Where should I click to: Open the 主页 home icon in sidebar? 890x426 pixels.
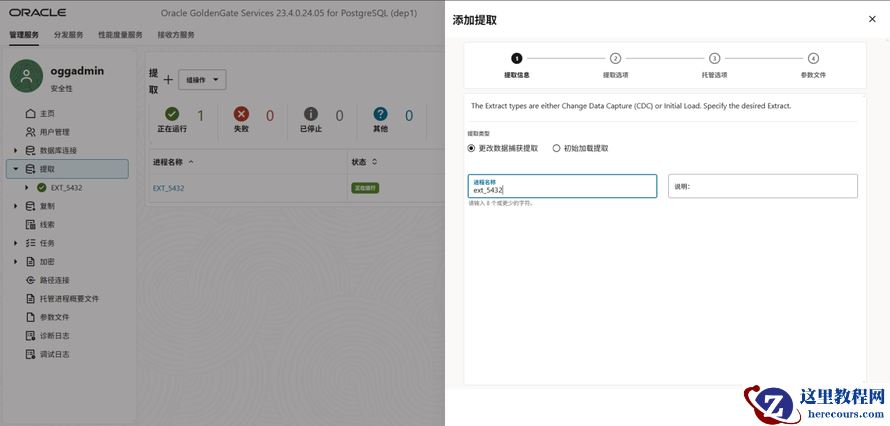point(31,113)
